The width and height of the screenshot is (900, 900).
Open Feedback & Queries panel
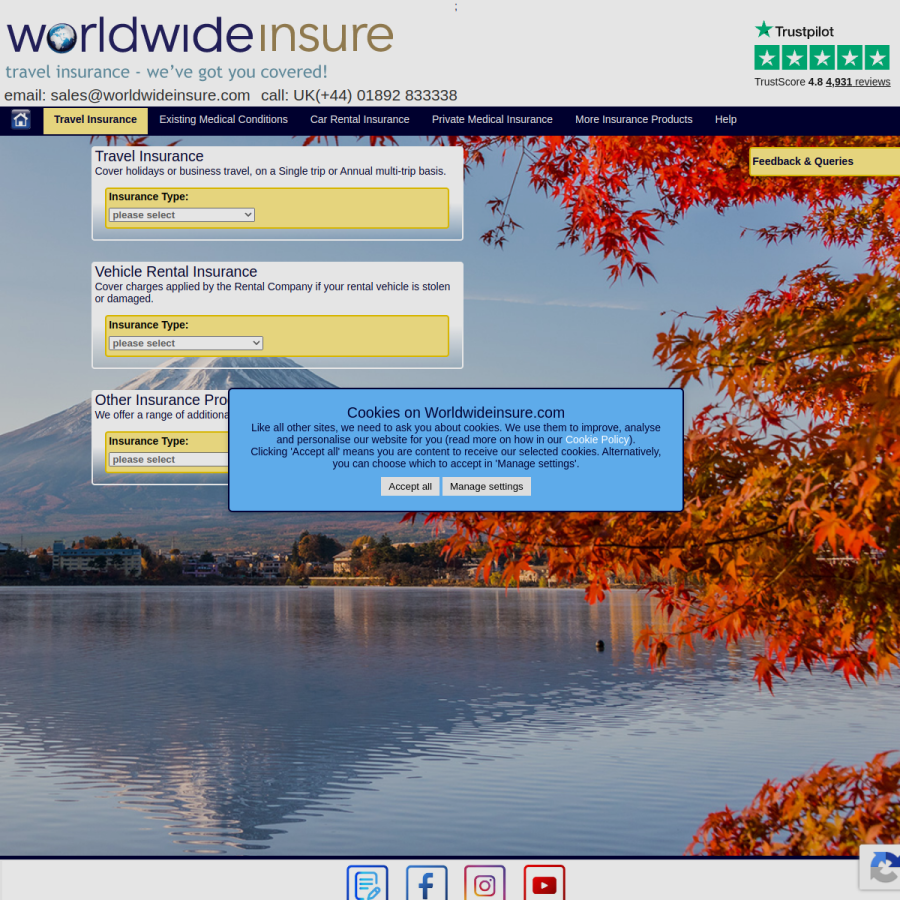pyautogui.click(x=824, y=161)
